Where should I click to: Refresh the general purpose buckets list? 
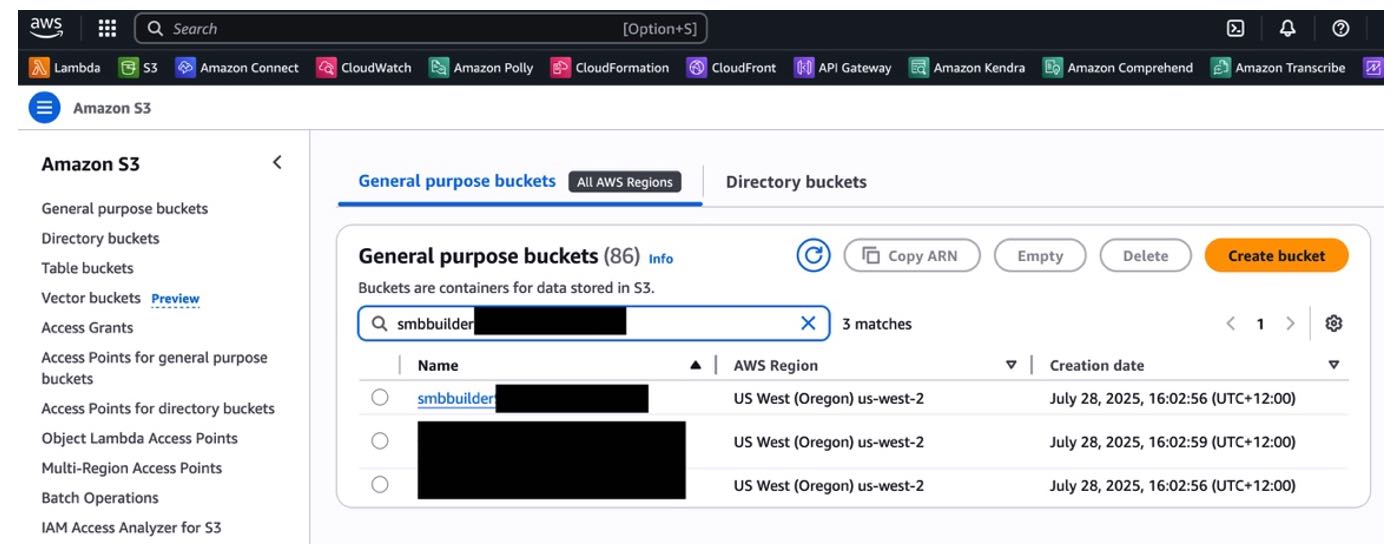coord(813,256)
